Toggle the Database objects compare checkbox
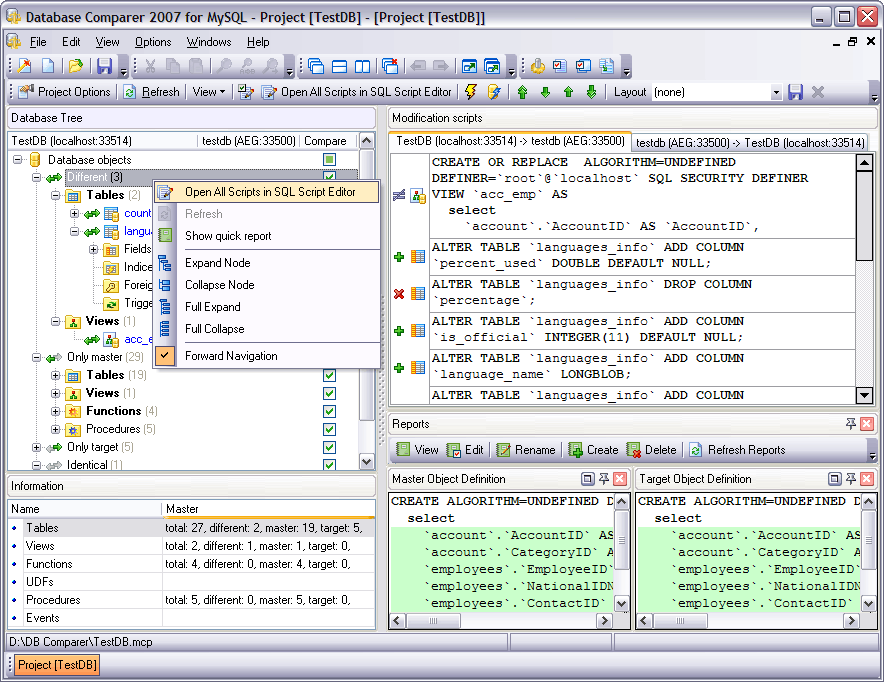 [x=329, y=160]
